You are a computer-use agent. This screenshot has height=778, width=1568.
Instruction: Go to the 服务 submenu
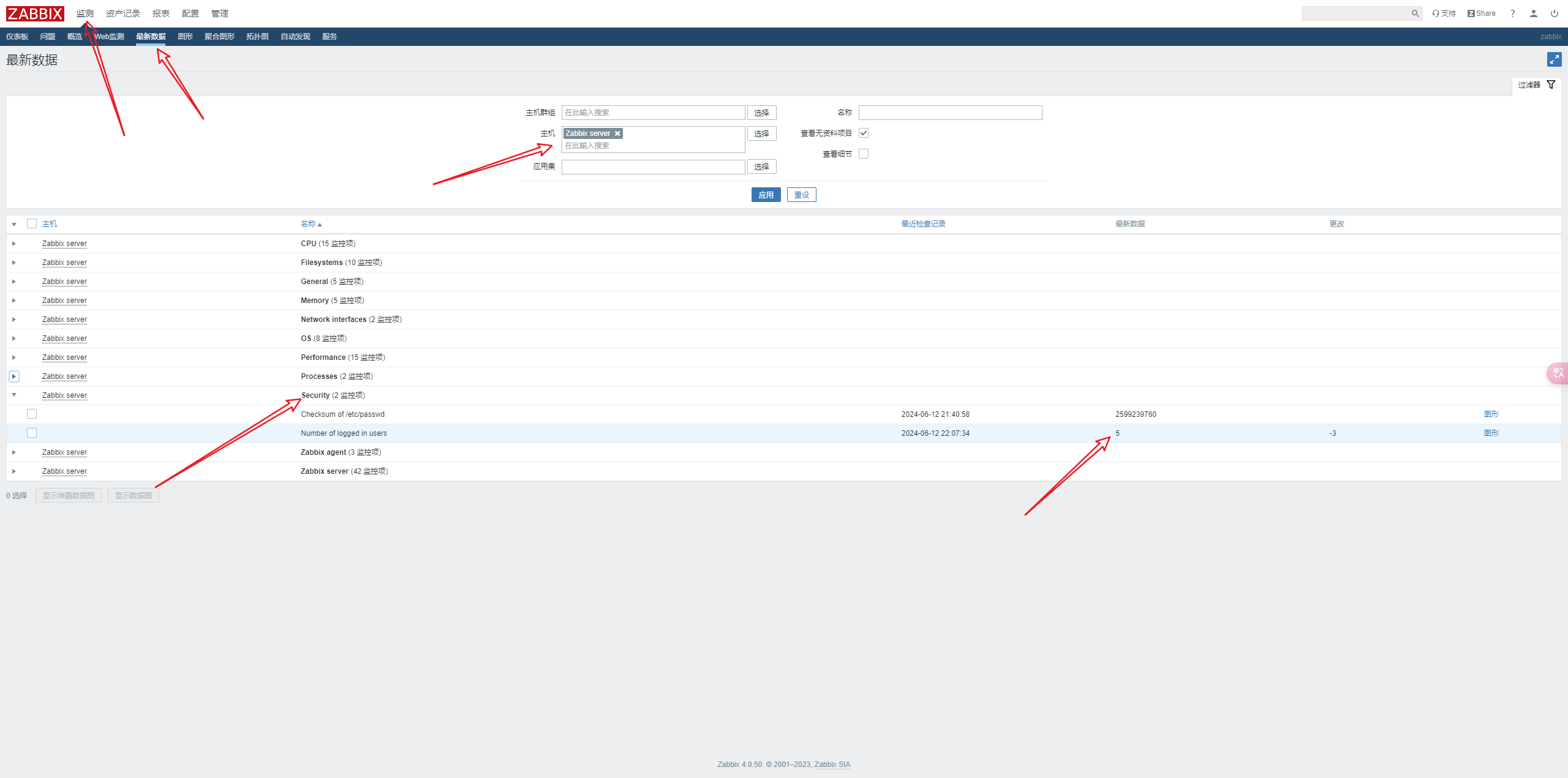click(x=330, y=37)
